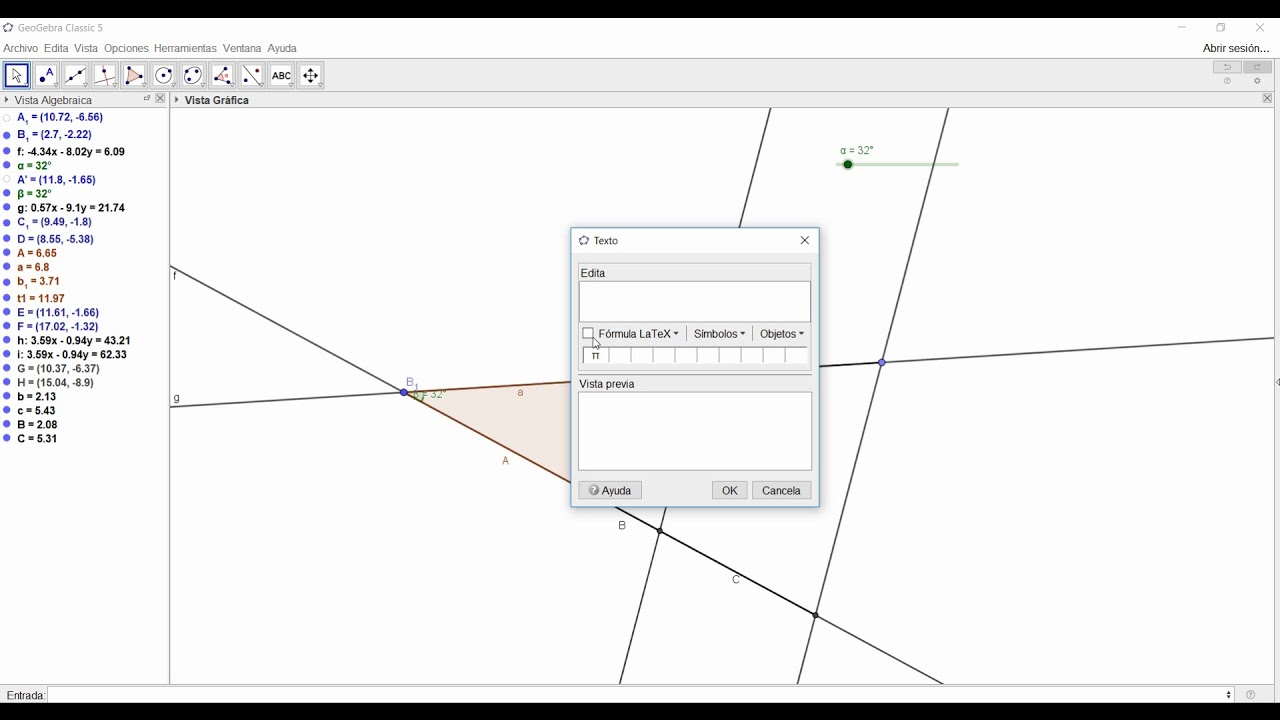Open the Archivo menu

point(21,48)
